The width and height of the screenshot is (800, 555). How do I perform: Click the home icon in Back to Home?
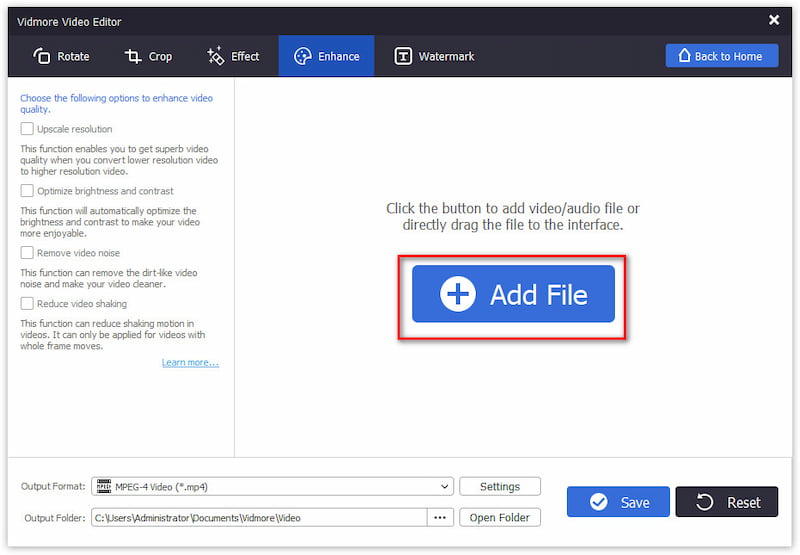click(685, 56)
